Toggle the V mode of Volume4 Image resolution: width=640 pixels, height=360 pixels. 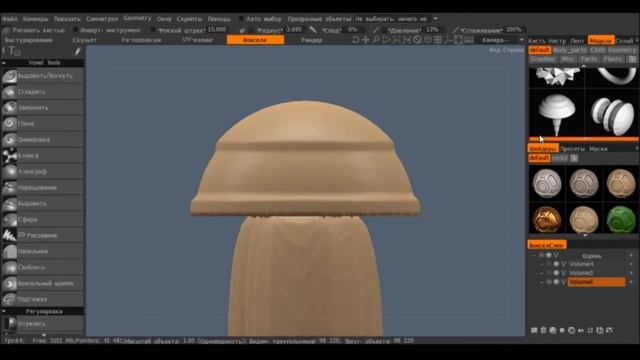pyautogui.click(x=563, y=264)
